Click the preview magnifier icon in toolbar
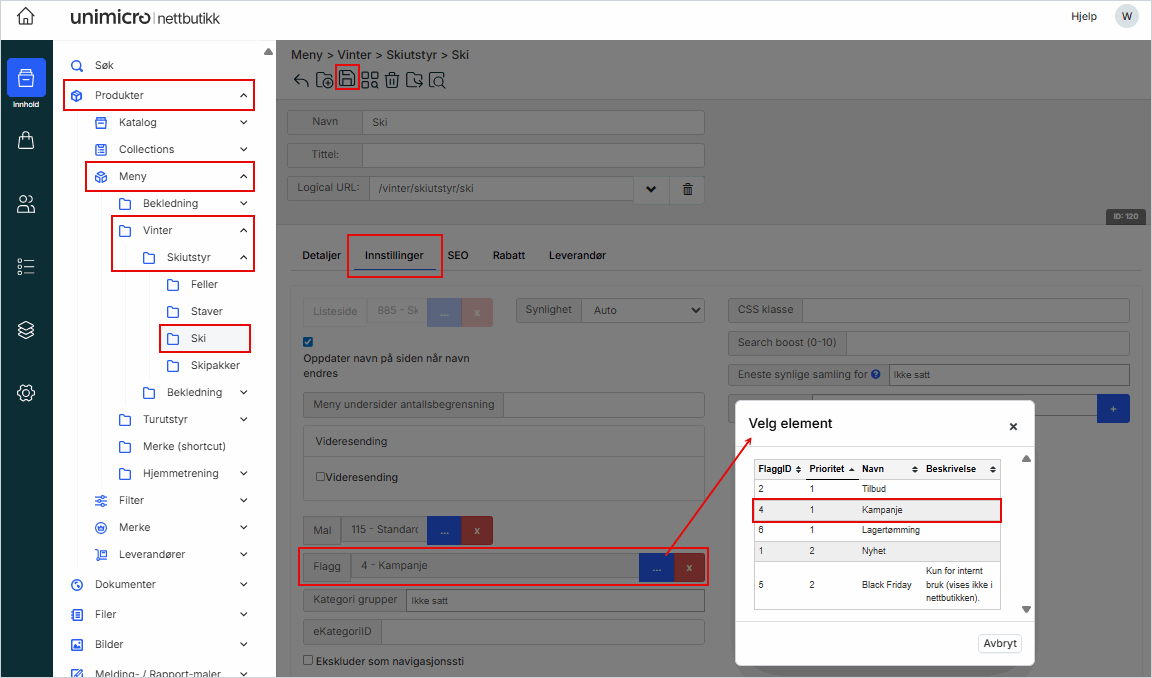The height and width of the screenshot is (678, 1152). click(437, 81)
